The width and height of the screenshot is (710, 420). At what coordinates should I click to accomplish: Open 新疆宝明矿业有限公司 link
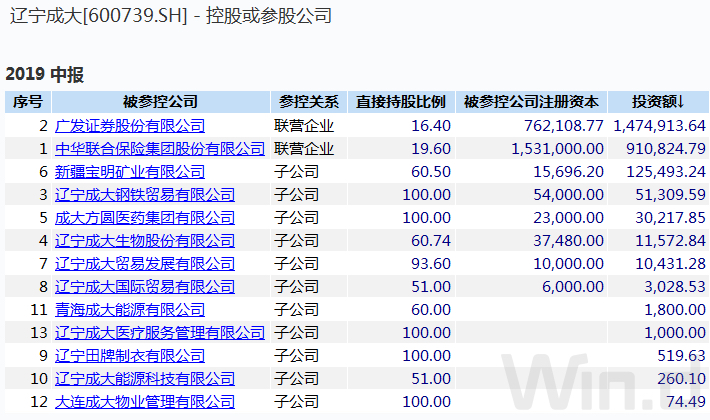pyautogui.click(x=130, y=172)
